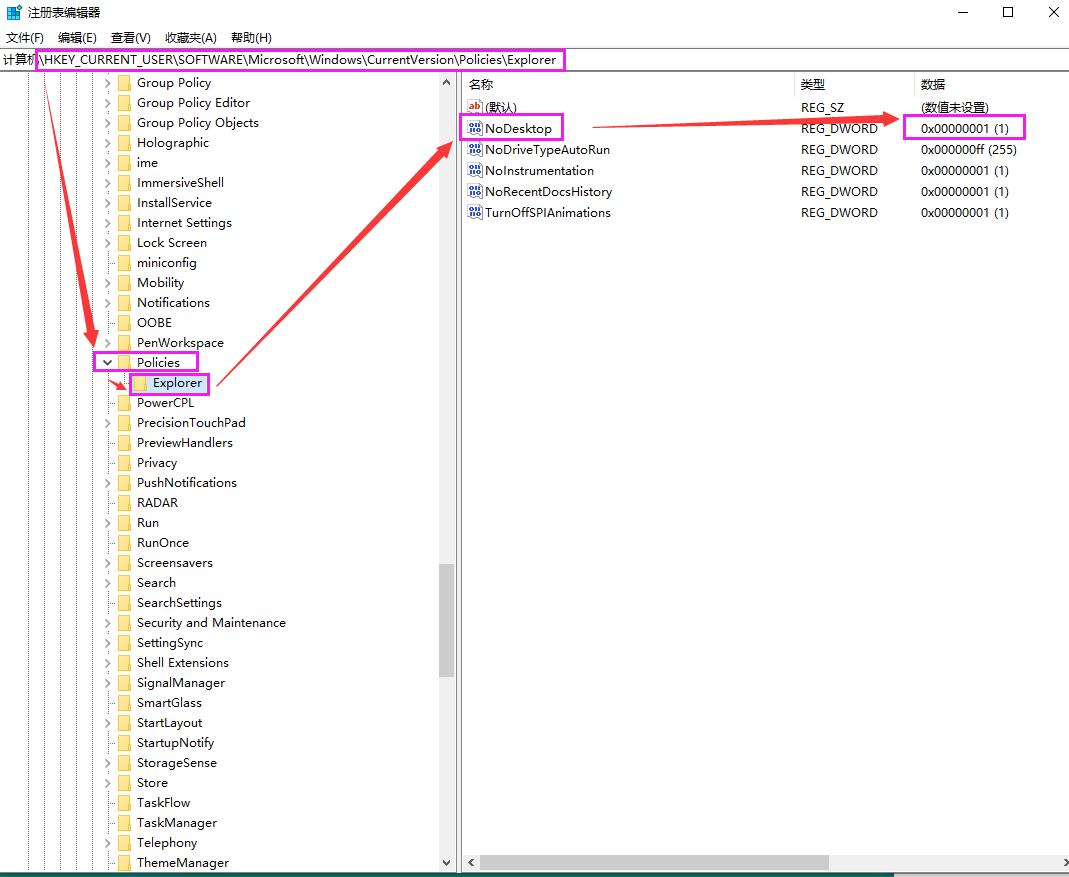The image size is (1069, 877).
Task: Collapse the Policies tree node
Action: point(108,362)
